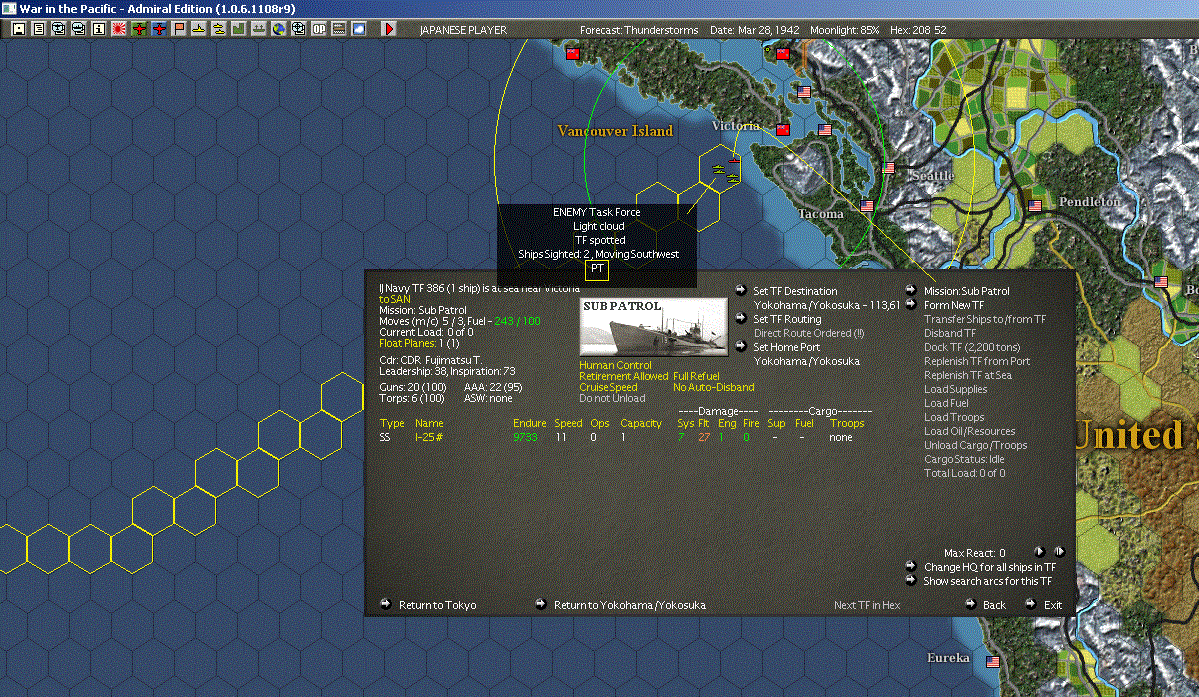Click the US flag base at Pendleton
1199x697 pixels.
click(x=1035, y=206)
